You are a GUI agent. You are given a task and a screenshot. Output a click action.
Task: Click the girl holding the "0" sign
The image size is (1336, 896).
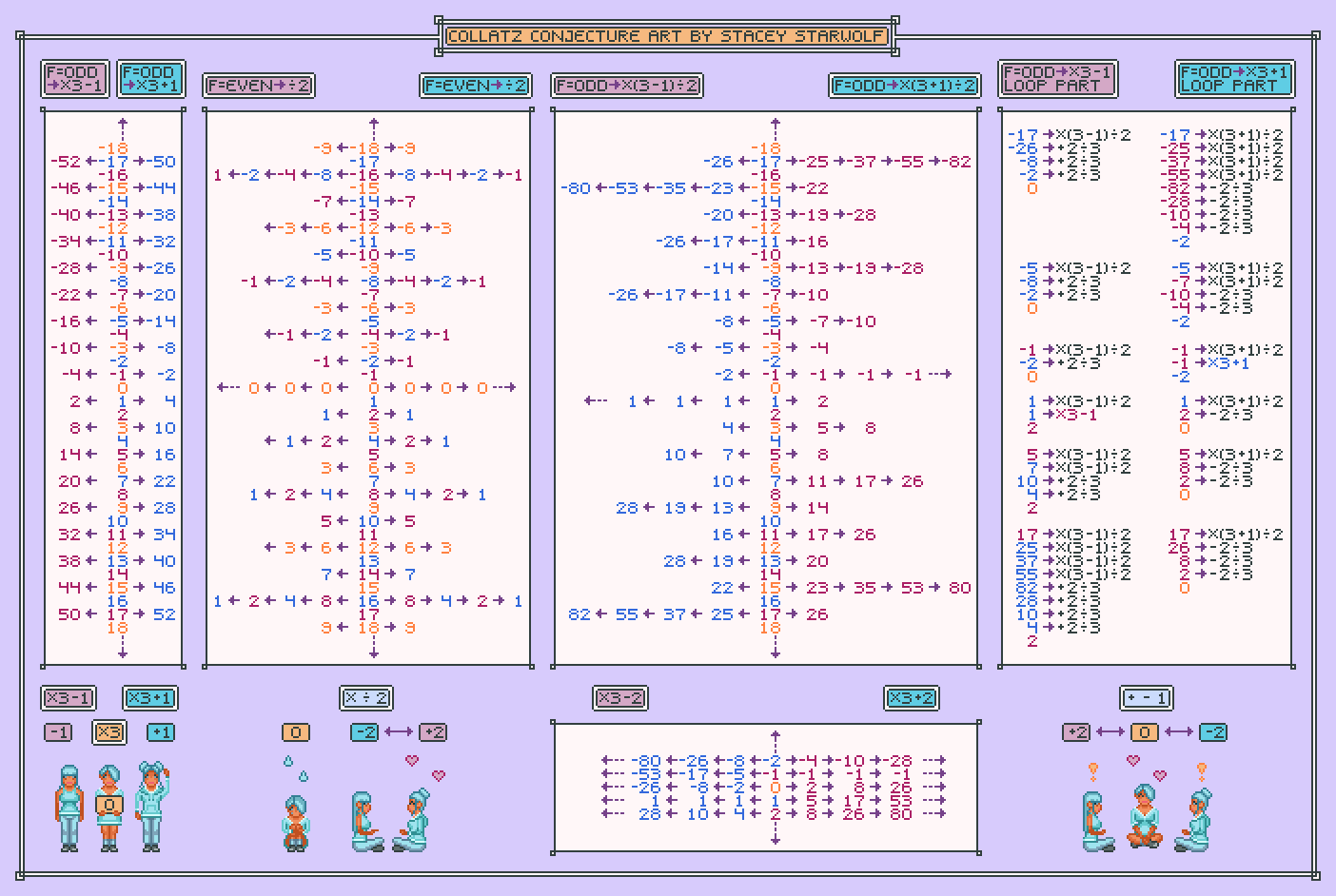pyautogui.click(x=108, y=804)
